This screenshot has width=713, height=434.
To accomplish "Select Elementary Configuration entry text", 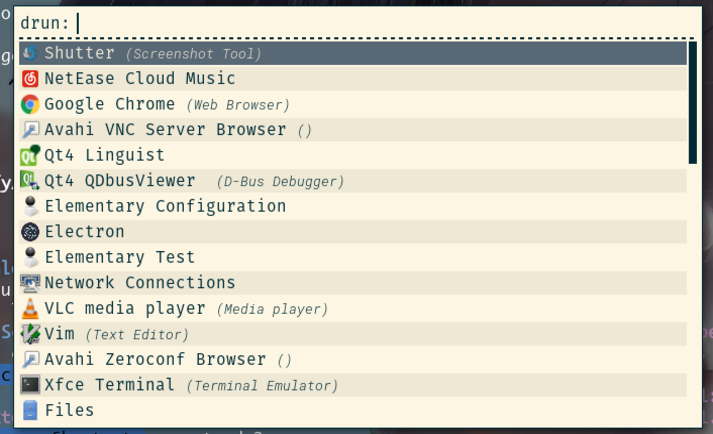I will (x=166, y=206).
